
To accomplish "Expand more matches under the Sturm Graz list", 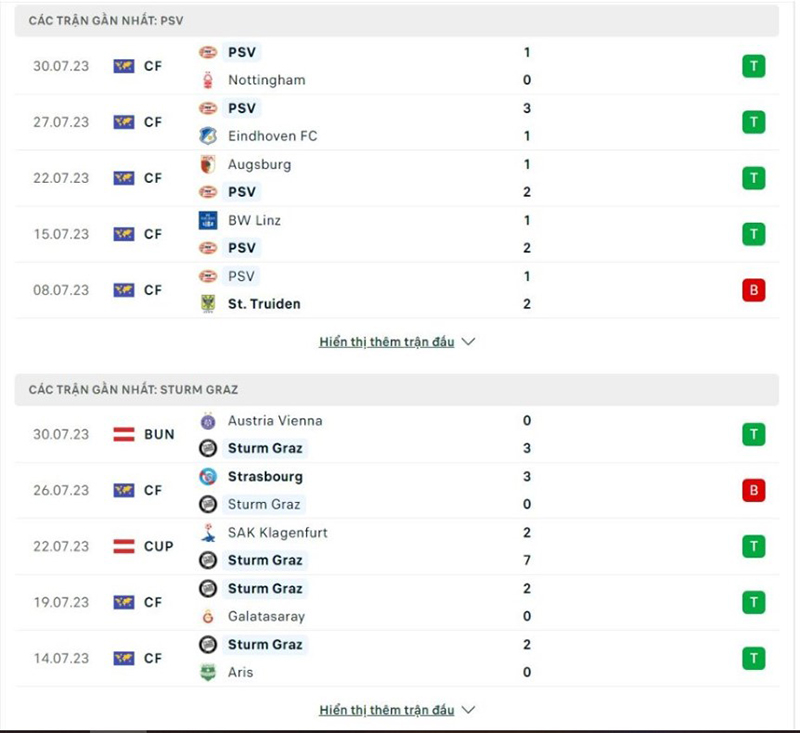I will [390, 710].
